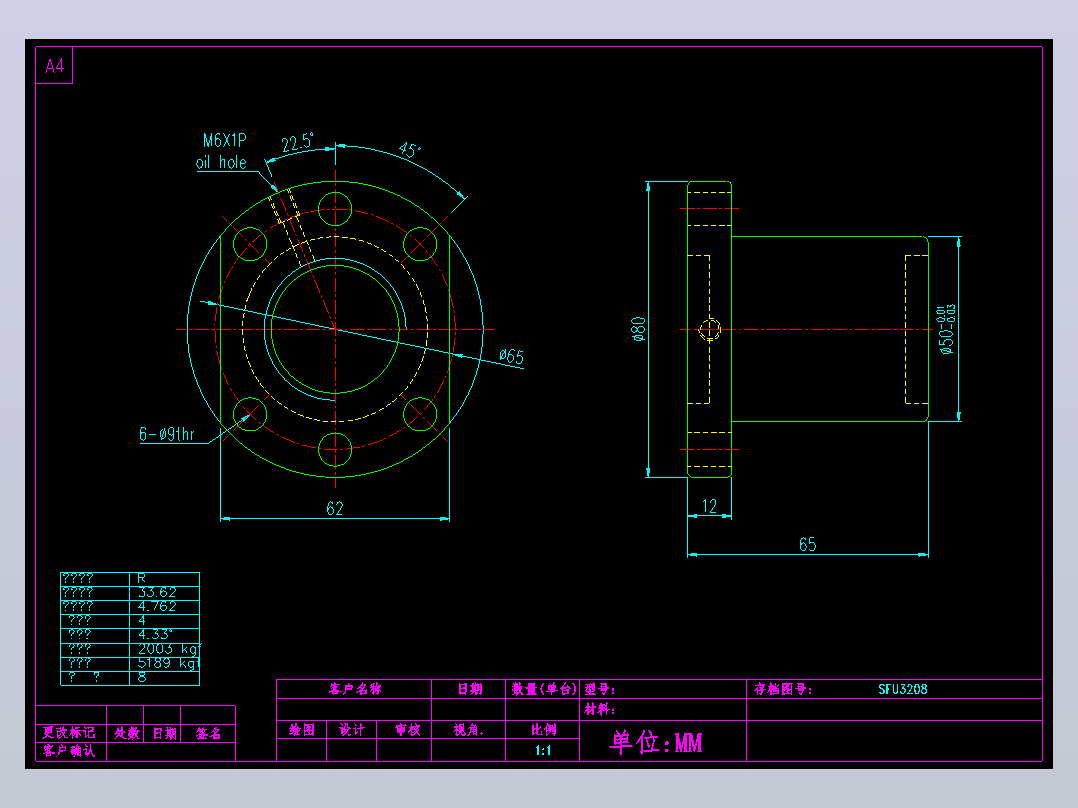Click the "oil hole" annotation text
This screenshot has height=808, width=1078.
coord(221,162)
